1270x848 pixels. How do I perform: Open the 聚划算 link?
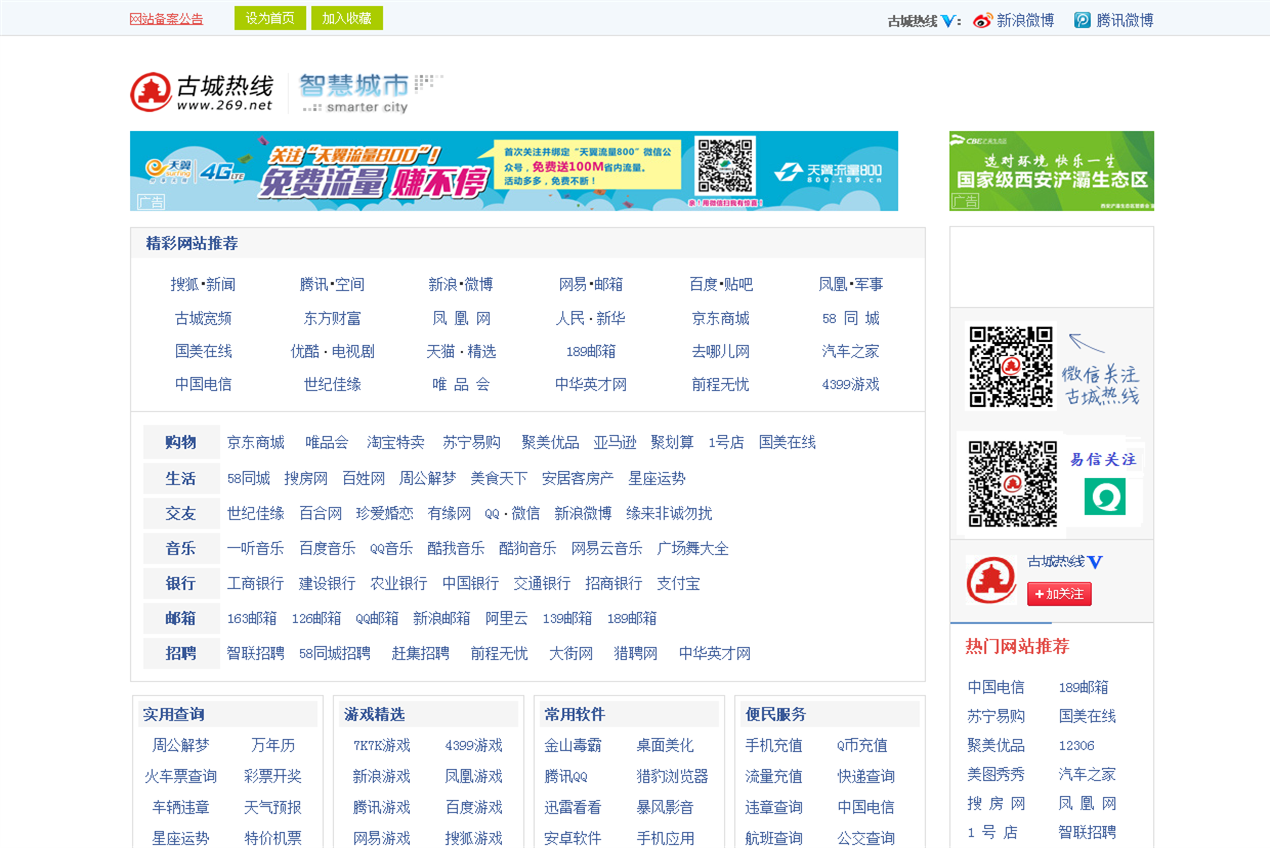point(672,443)
